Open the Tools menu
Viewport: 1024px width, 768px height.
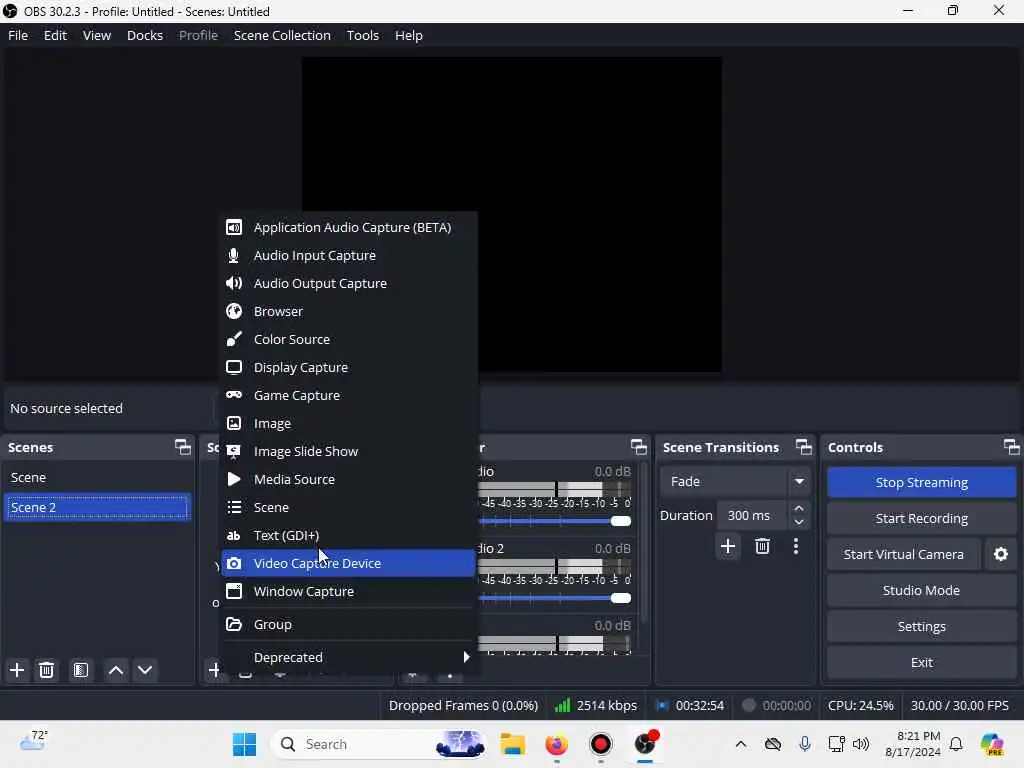[362, 35]
